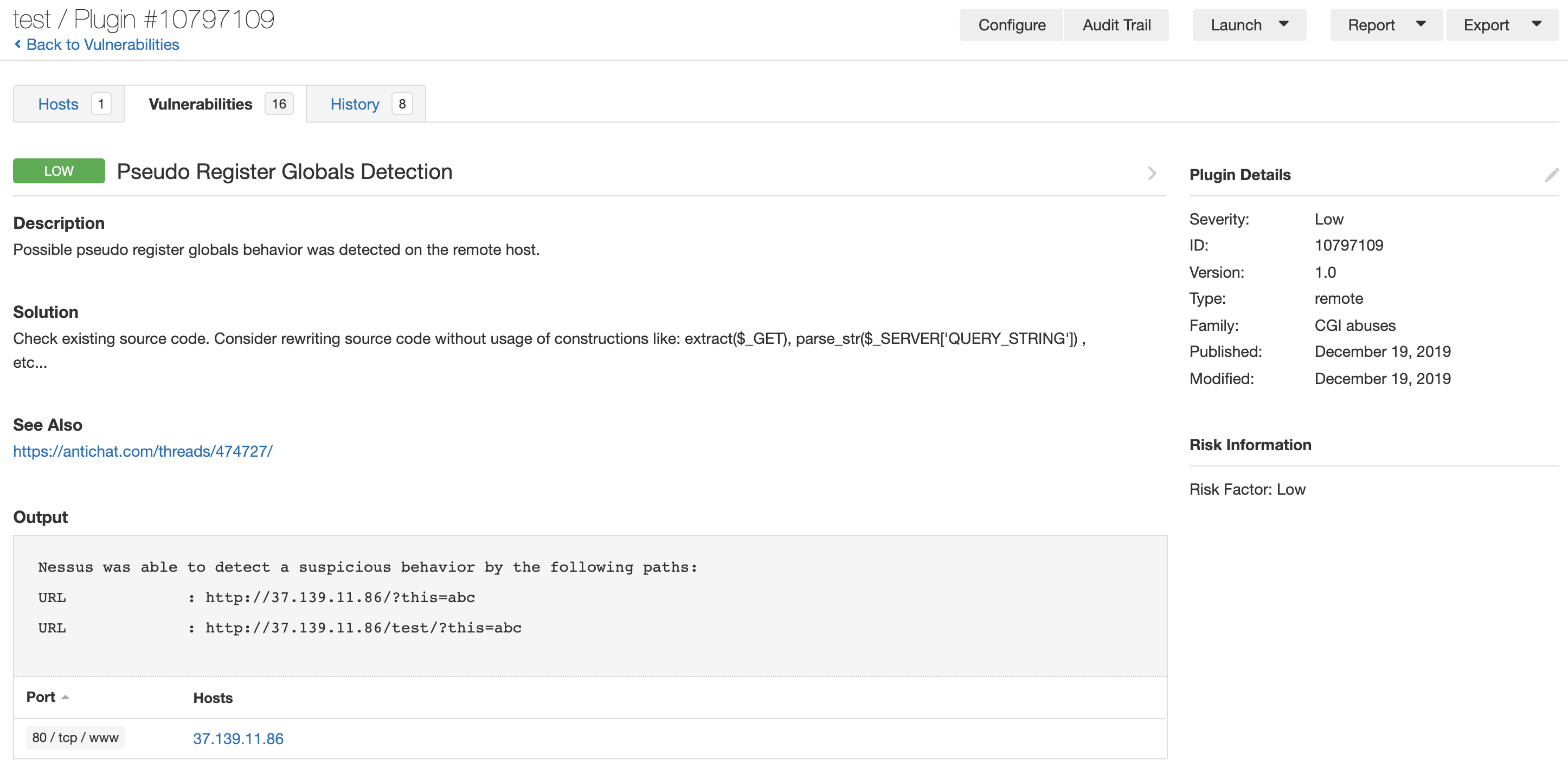Click the pencil edit icon beside Plugin Details
This screenshot has height=780, width=1568.
pos(1551,175)
